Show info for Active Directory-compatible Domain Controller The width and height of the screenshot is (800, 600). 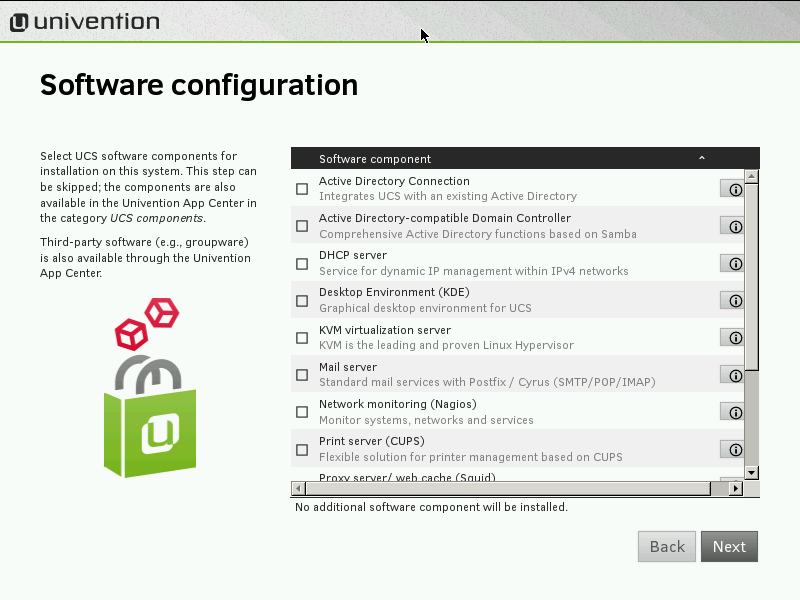[x=735, y=226]
